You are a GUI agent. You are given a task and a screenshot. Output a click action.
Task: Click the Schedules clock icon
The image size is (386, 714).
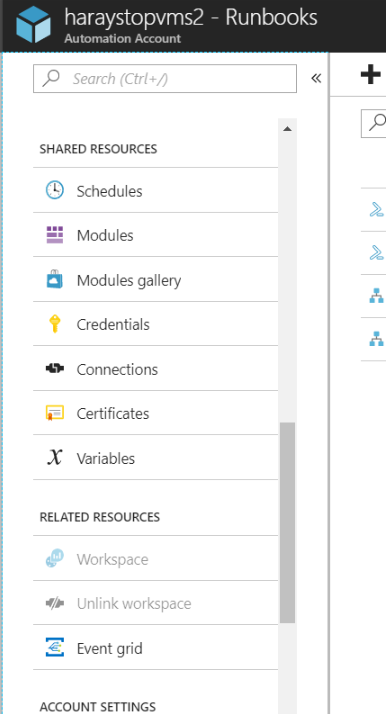(55, 190)
